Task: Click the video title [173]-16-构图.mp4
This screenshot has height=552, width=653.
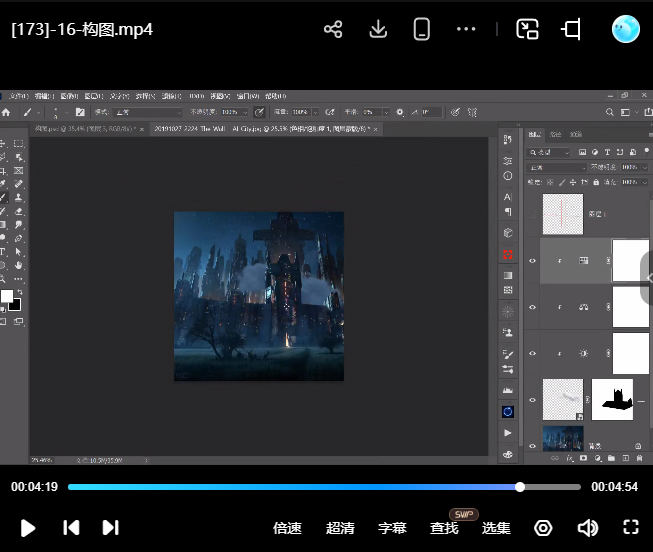Action: click(82, 29)
